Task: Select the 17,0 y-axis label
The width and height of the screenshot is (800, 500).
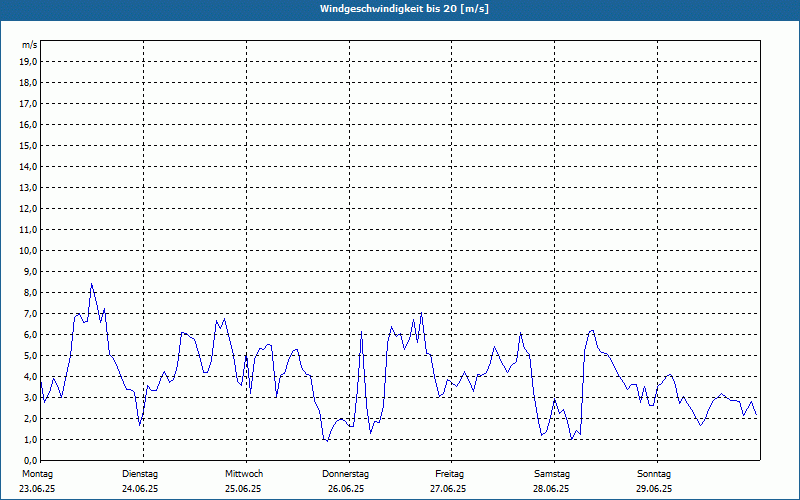Action: pyautogui.click(x=28, y=104)
